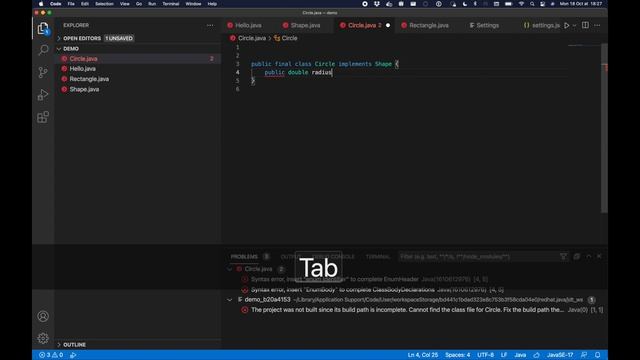
Task: Open the Terminal panel tab
Action: [378, 256]
